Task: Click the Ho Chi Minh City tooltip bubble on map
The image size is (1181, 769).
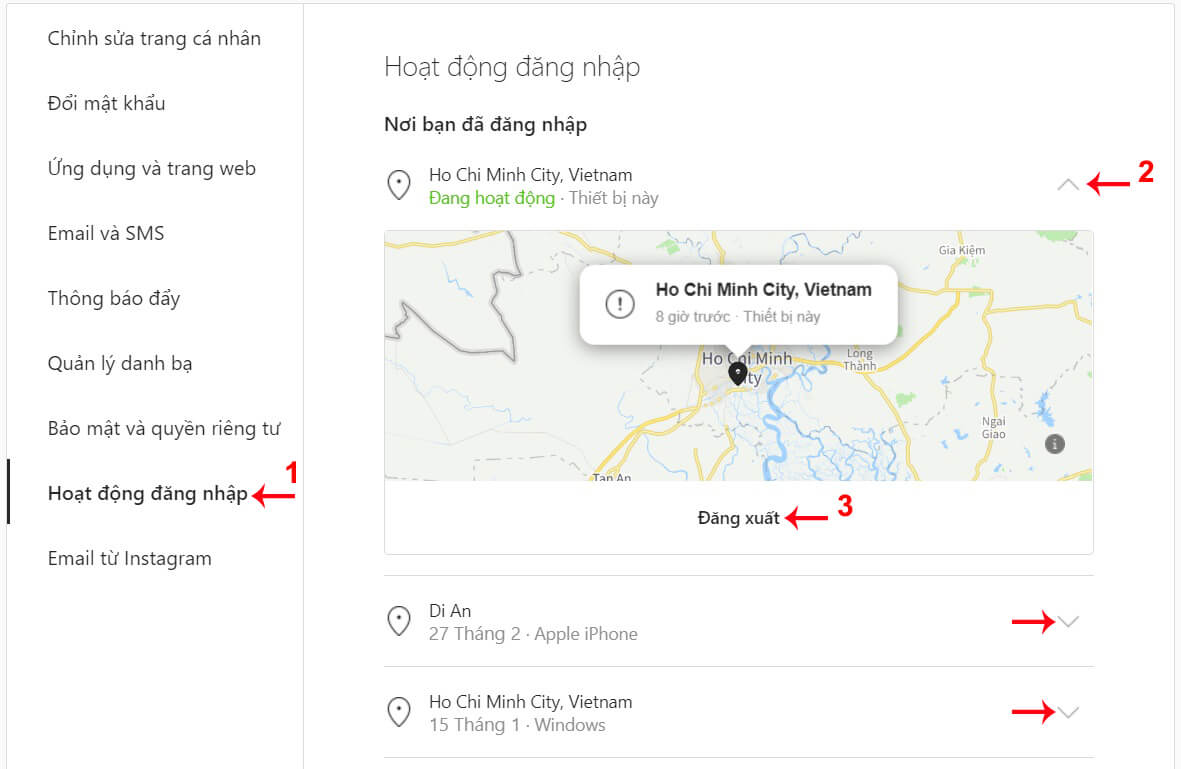Action: (738, 303)
